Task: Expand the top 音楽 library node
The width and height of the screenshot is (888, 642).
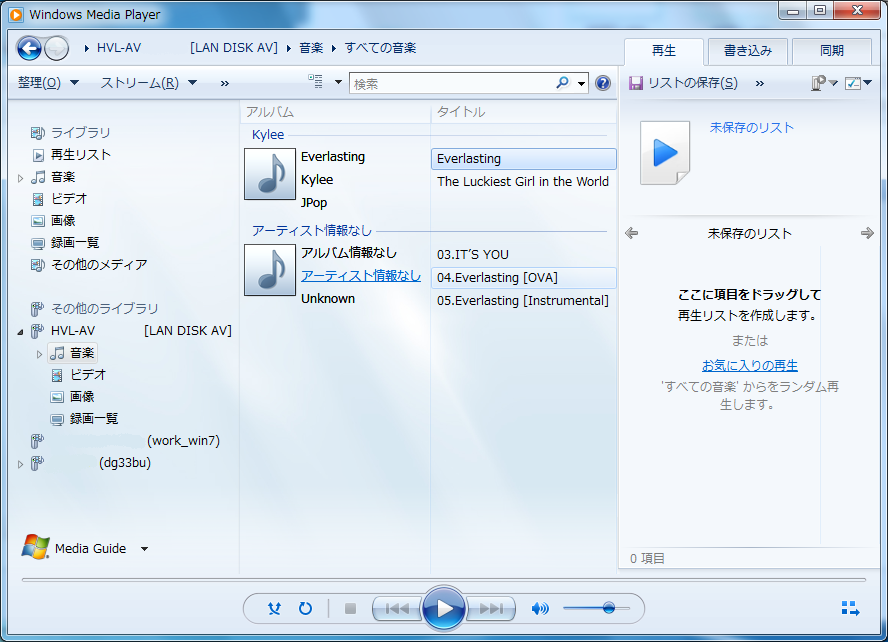Action: point(20,178)
